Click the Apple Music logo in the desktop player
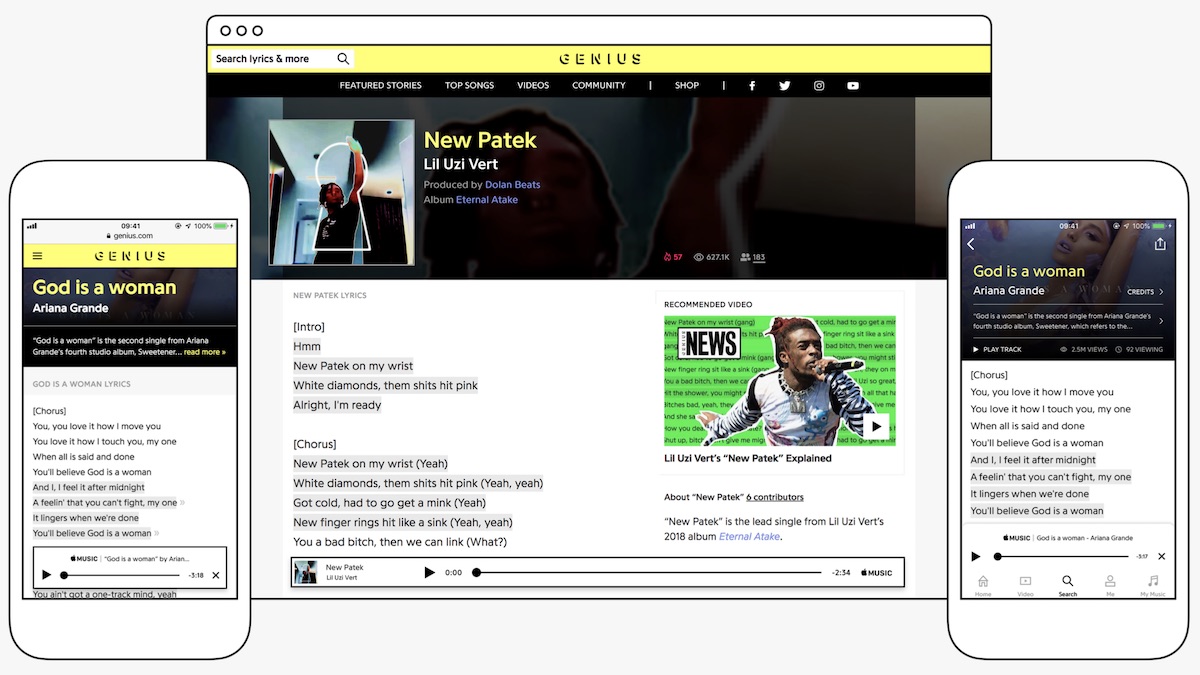Image resolution: width=1200 pixels, height=675 pixels. click(876, 572)
